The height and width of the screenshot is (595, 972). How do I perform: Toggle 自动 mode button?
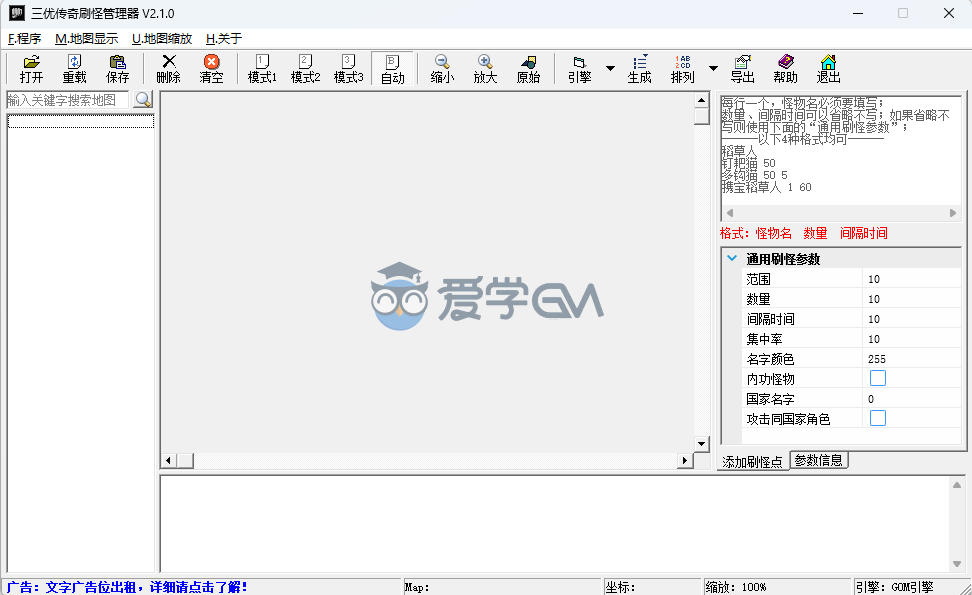pyautogui.click(x=392, y=69)
